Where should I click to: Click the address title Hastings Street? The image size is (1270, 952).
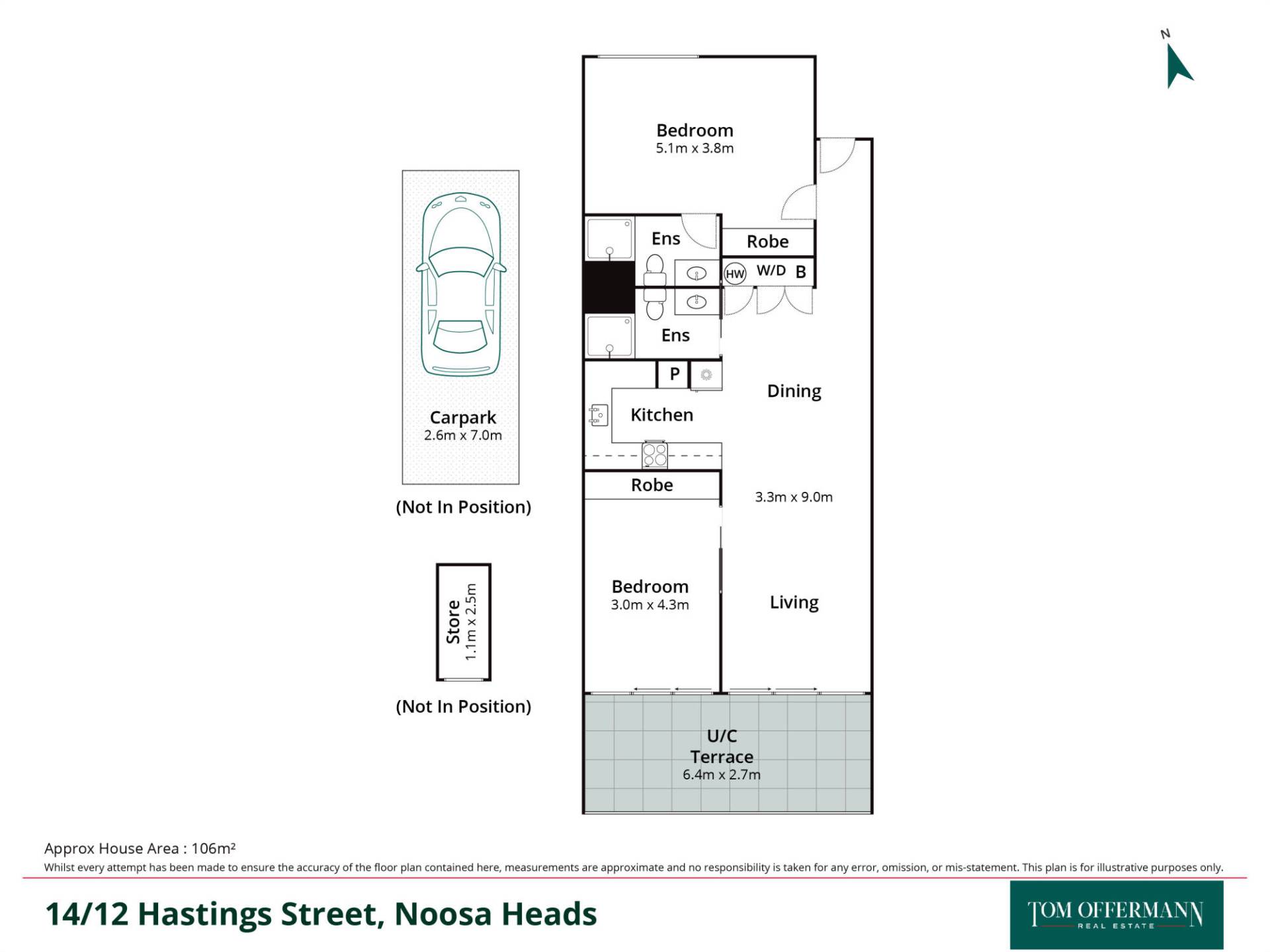click(321, 914)
